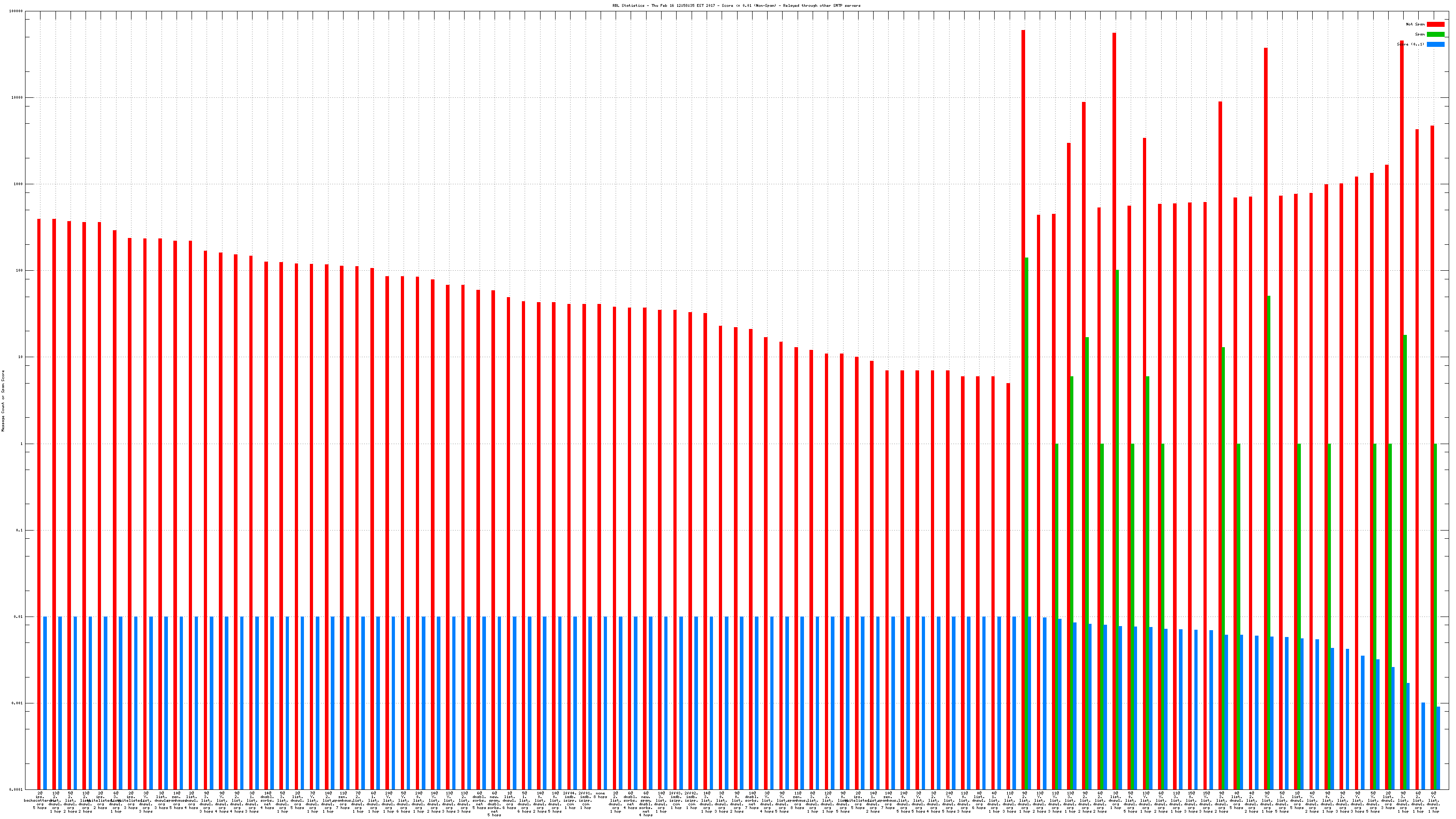Screen dimensions: 1456x819
Task: Click the green Spam legend swatch
Action: [x=1435, y=35]
